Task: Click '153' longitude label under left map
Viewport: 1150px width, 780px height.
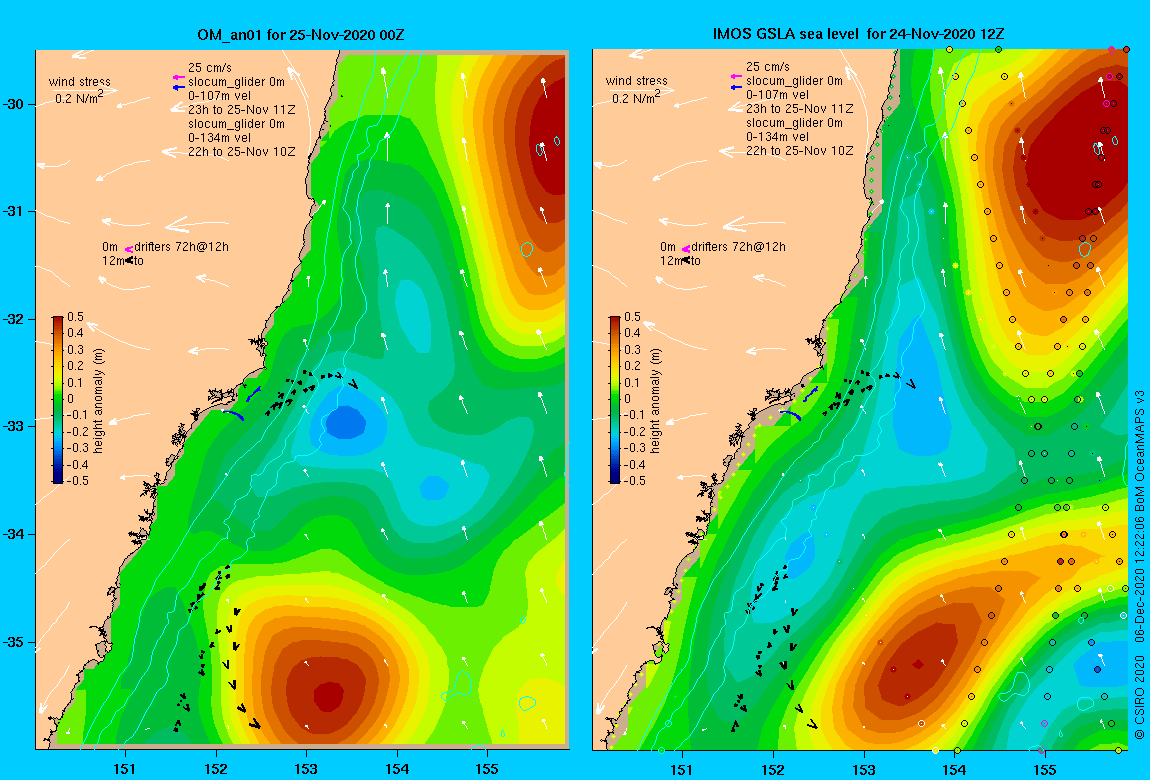Action: tap(306, 769)
